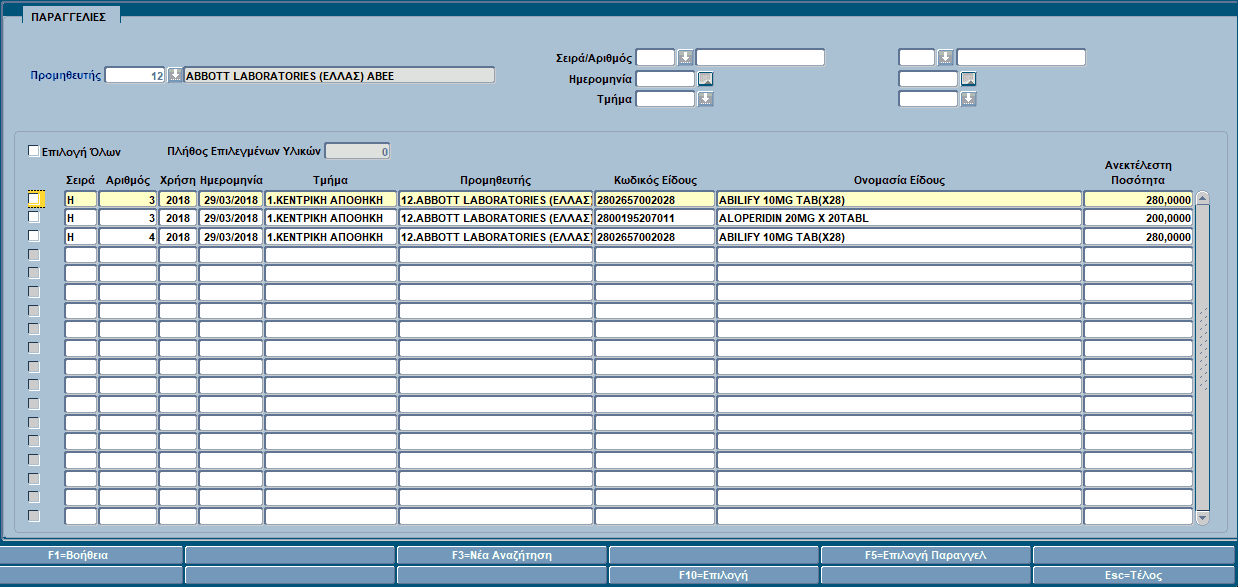Click the Ονομασία Είδους column header

coord(900,181)
